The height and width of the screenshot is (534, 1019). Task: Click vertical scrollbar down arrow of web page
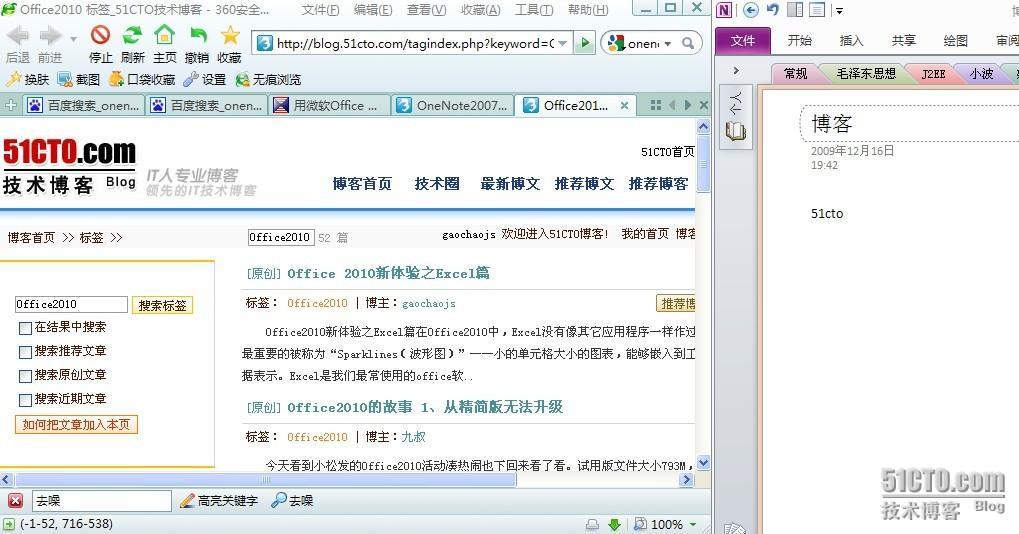[x=703, y=463]
